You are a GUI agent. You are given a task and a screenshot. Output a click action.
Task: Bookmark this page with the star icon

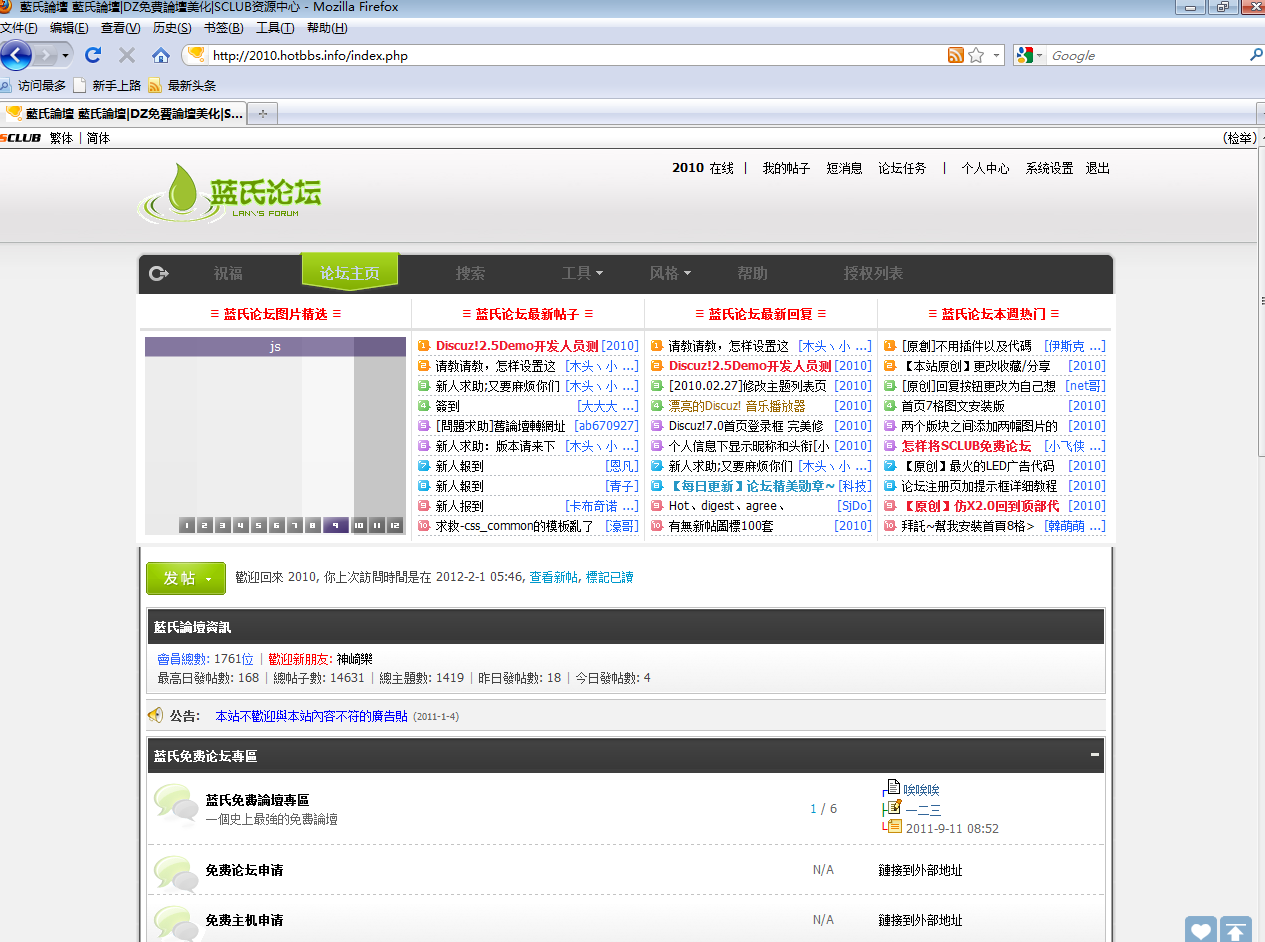pos(977,55)
